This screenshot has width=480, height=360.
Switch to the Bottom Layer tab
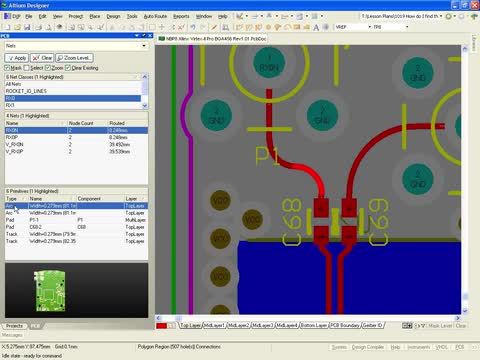pyautogui.click(x=314, y=325)
